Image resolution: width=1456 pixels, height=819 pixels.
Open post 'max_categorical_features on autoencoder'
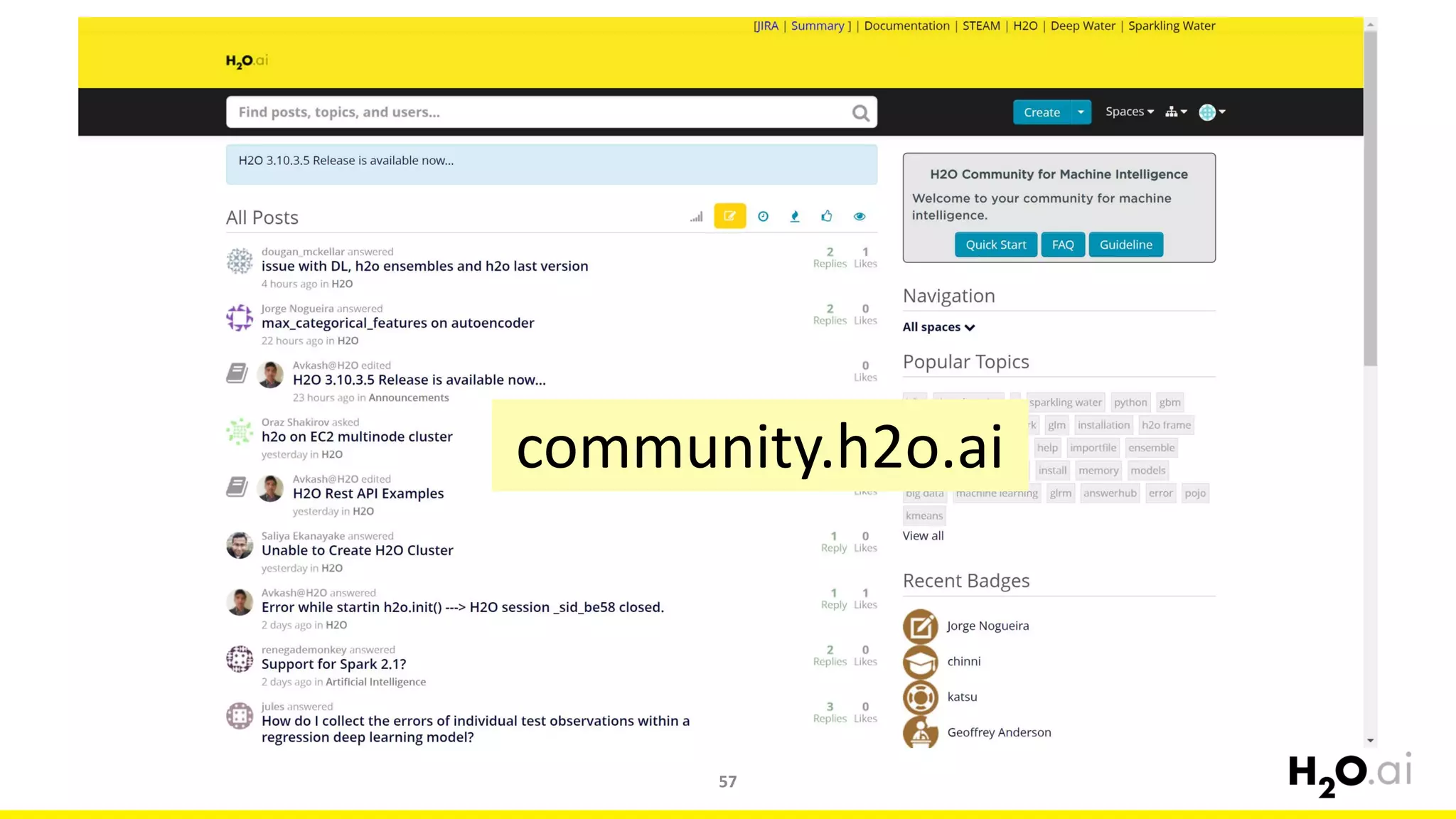397,323
